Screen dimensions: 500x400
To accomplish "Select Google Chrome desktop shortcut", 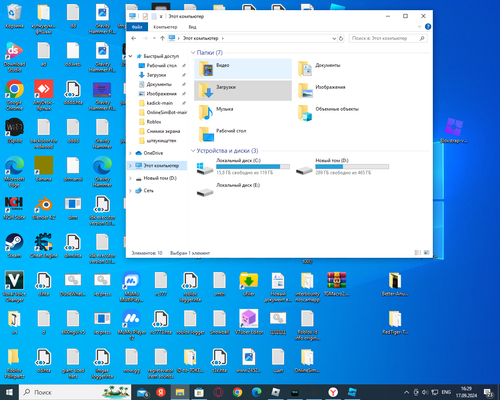I will pos(14,95).
